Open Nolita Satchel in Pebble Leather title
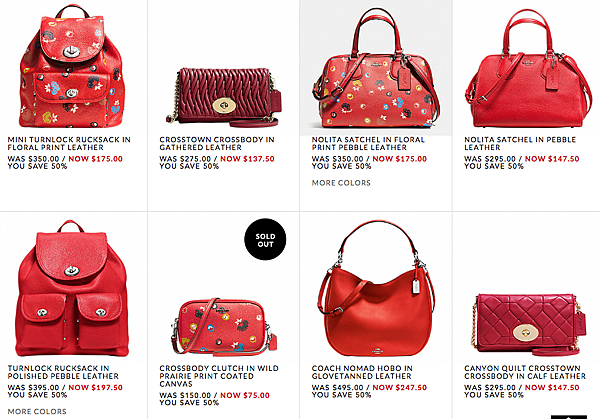 pos(520,143)
